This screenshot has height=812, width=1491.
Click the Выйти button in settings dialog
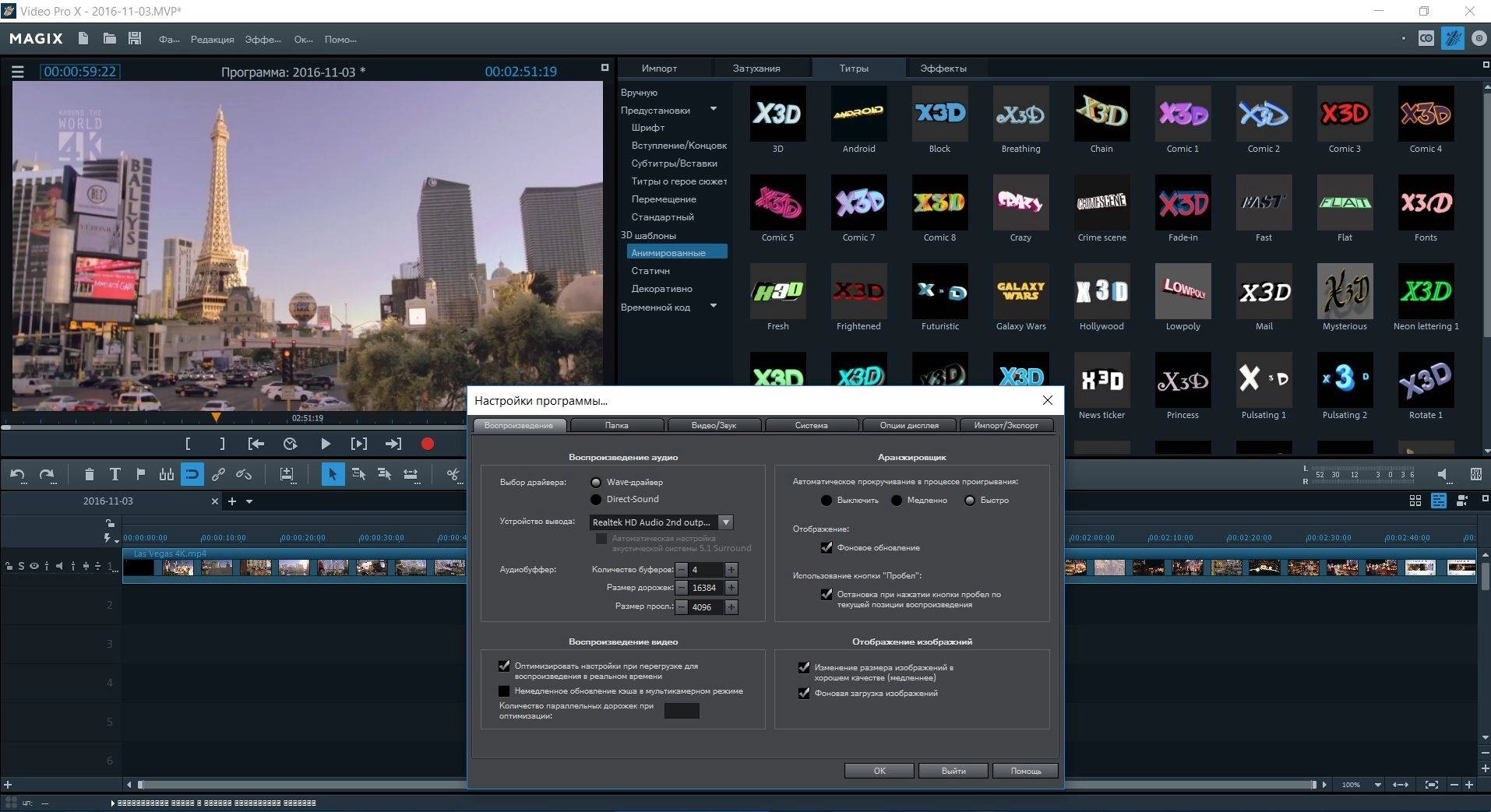click(x=953, y=771)
